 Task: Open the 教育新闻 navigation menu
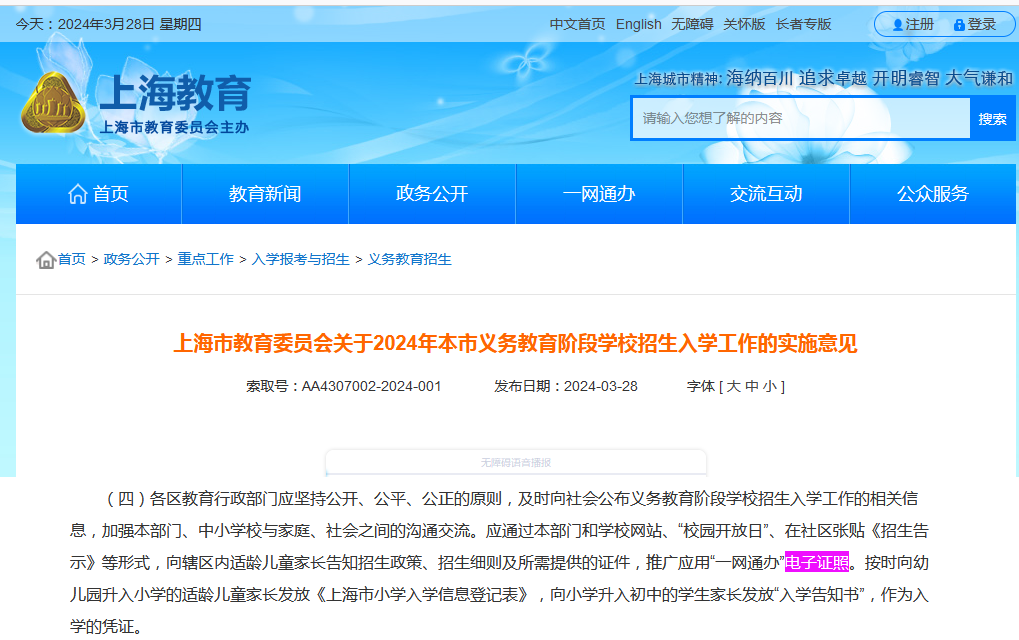[x=265, y=194]
